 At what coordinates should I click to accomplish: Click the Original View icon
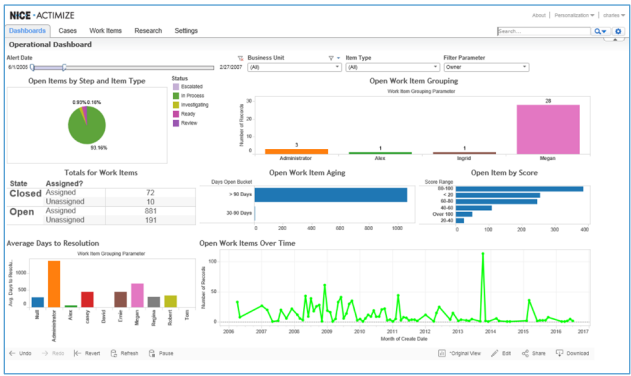441,353
